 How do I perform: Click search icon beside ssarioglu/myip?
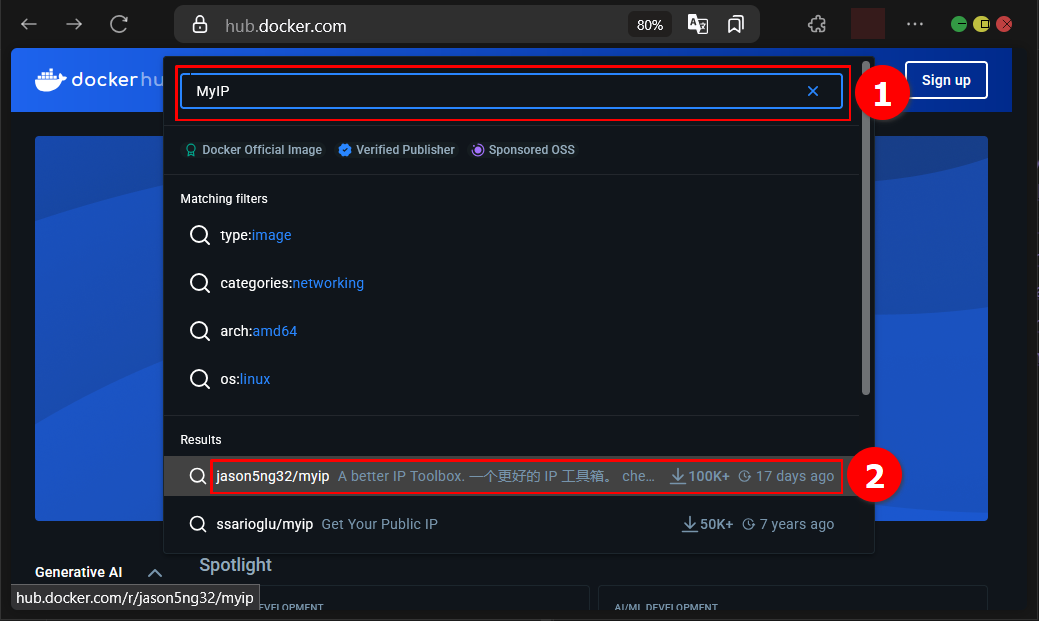[197, 524]
